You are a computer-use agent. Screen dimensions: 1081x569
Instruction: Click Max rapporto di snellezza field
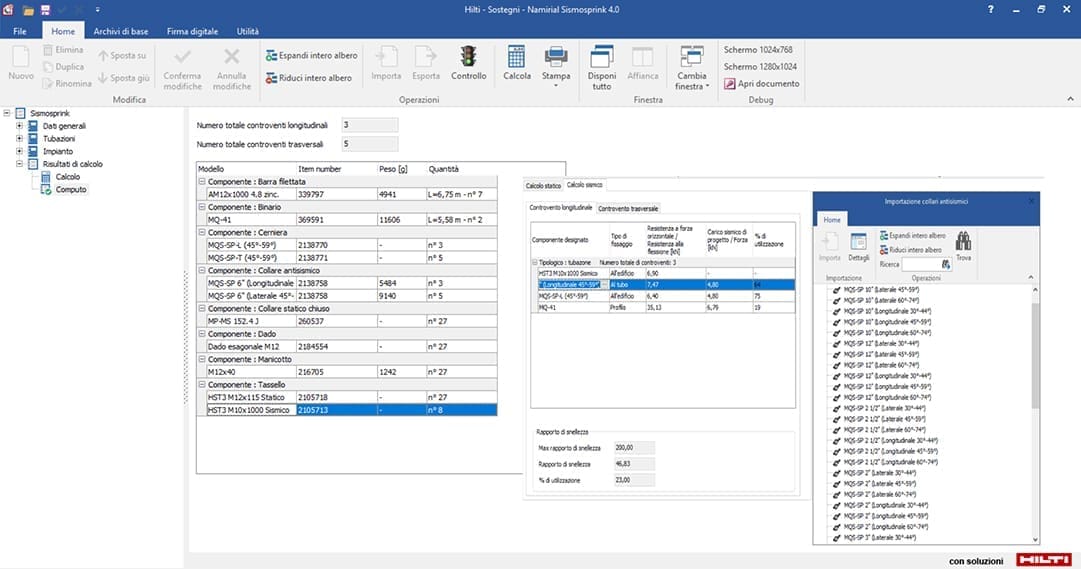pyautogui.click(x=634, y=448)
